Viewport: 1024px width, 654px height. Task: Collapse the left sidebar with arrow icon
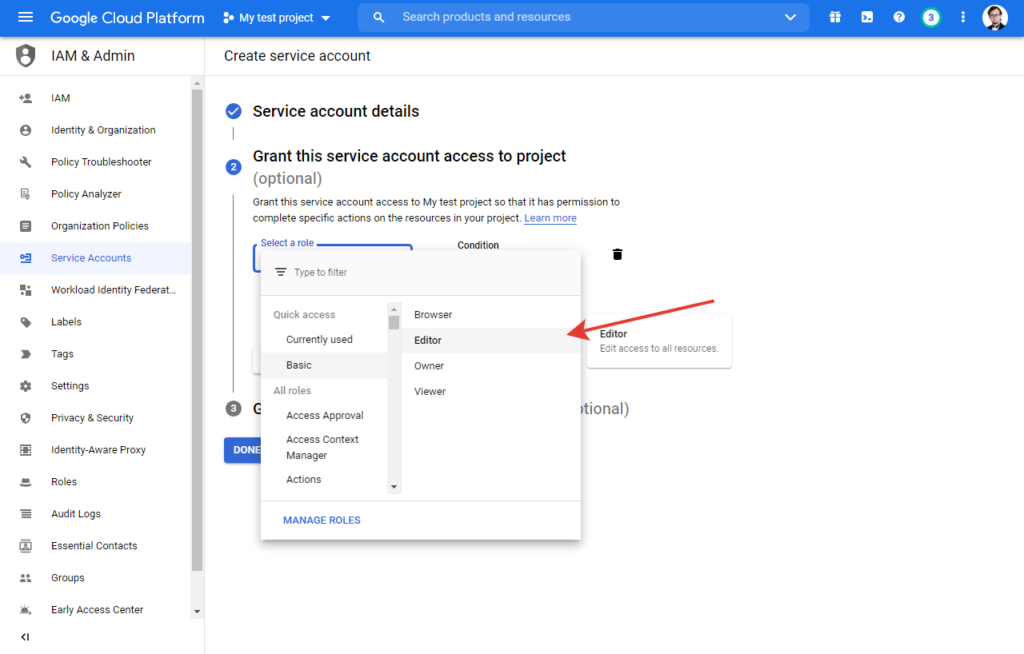25,637
